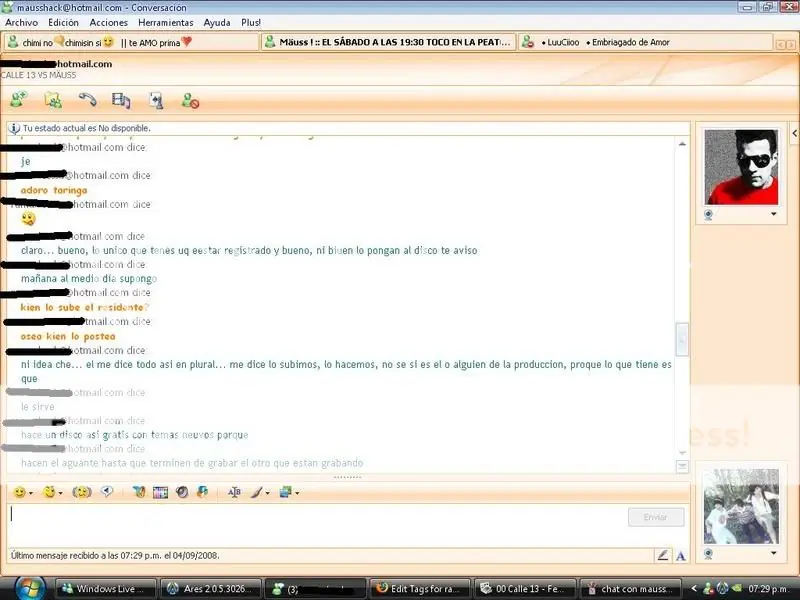The width and height of the screenshot is (800, 600).
Task: Click the webcam icon under your own picture
Action: pyautogui.click(x=708, y=554)
